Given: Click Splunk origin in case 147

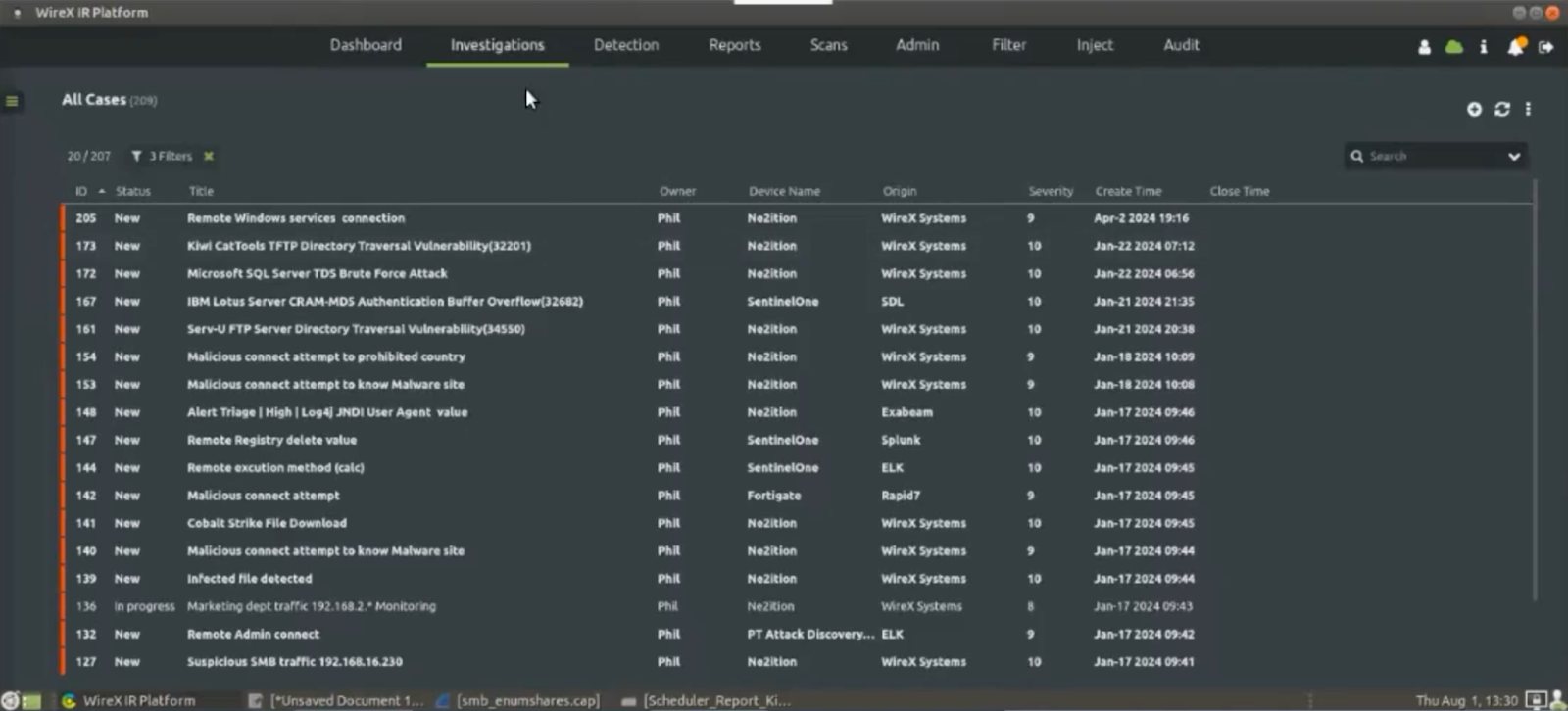Looking at the screenshot, I should click(x=901, y=440).
